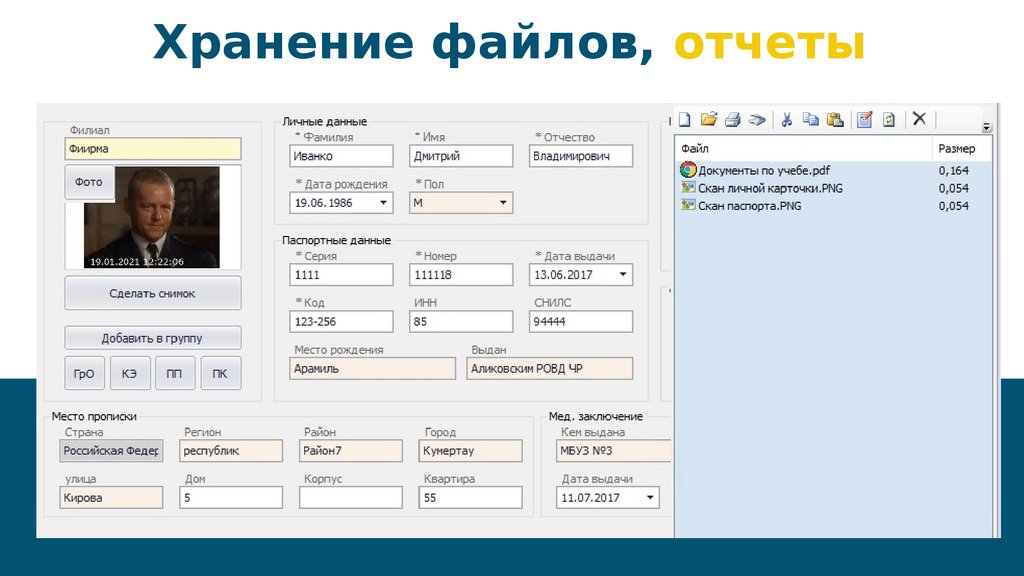Screen dimensions: 1024x576
Task: Click the Scanner icon in files toolbar
Action: (757, 120)
